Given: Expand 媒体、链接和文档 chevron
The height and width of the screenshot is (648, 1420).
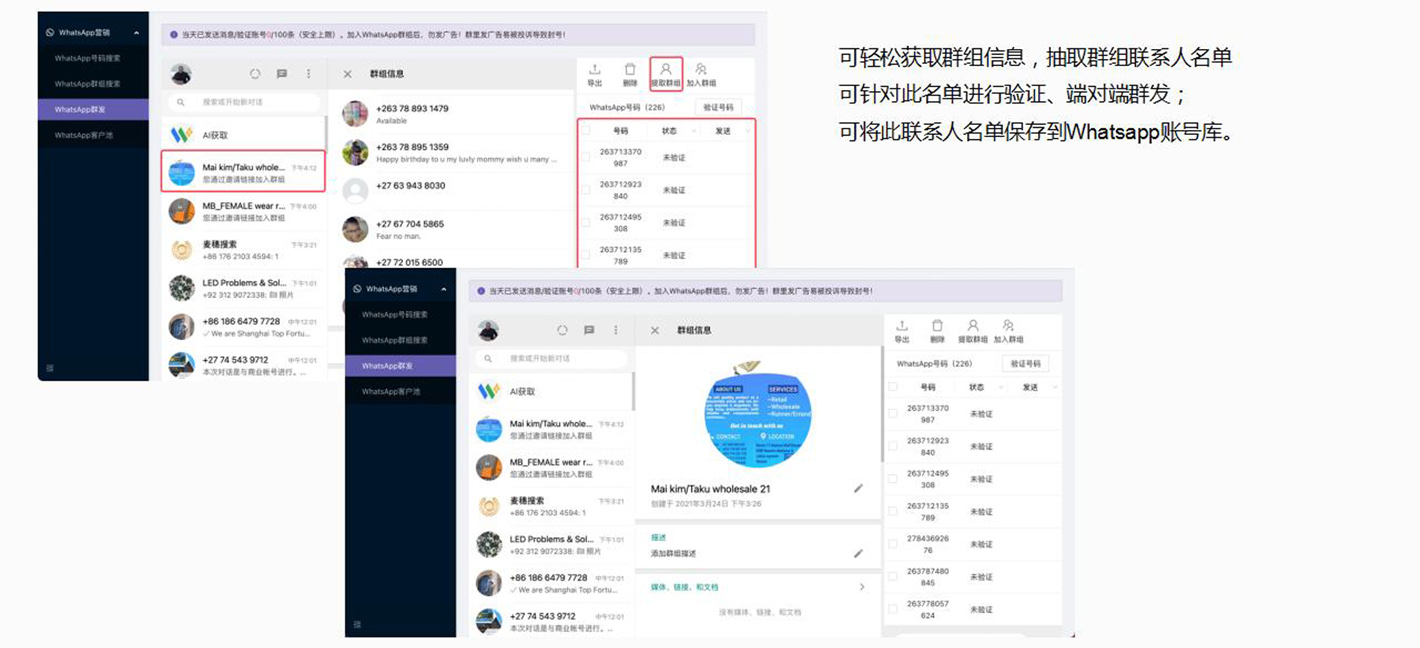Looking at the screenshot, I should tap(862, 587).
